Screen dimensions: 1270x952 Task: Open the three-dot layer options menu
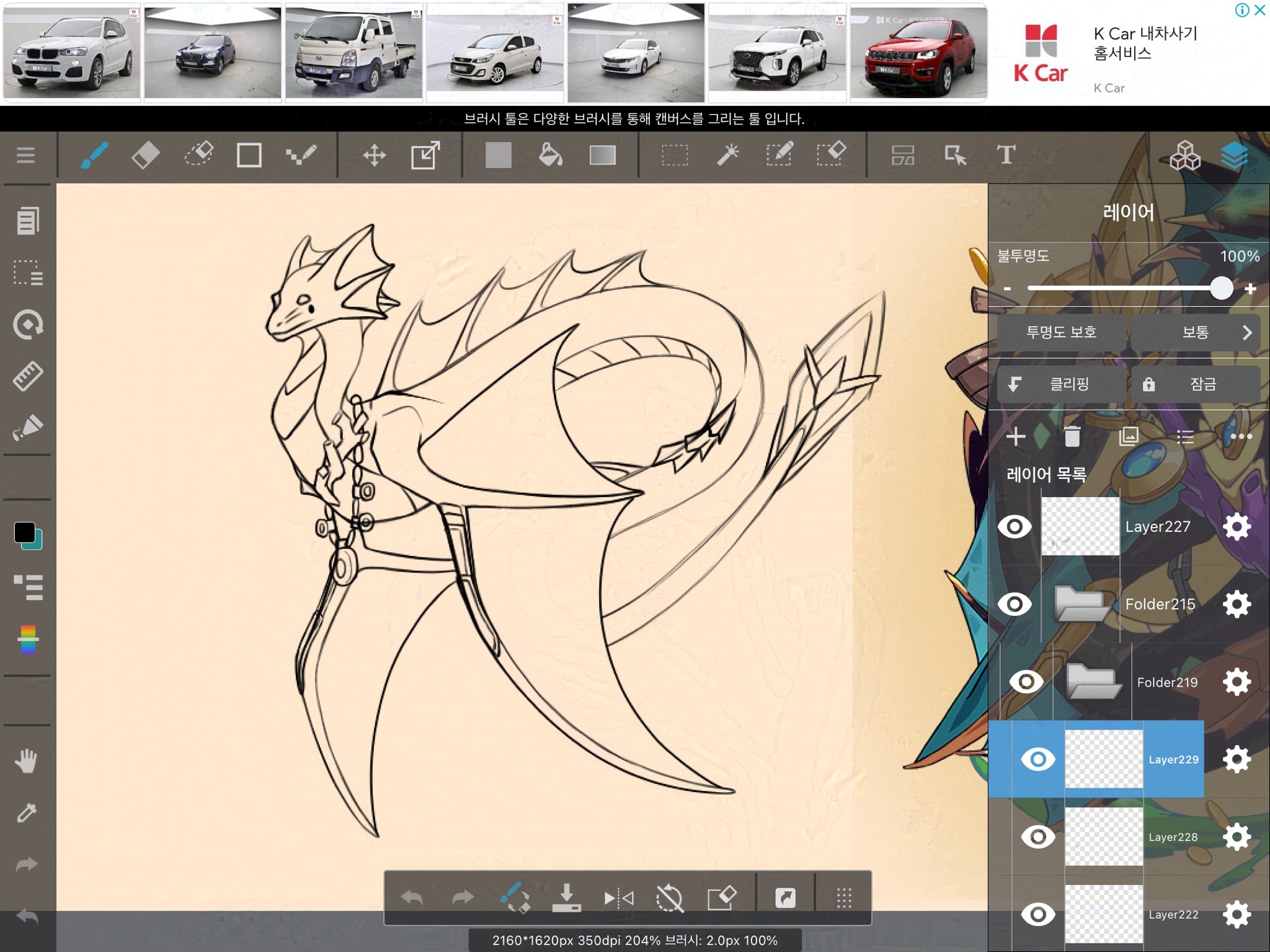[1241, 437]
